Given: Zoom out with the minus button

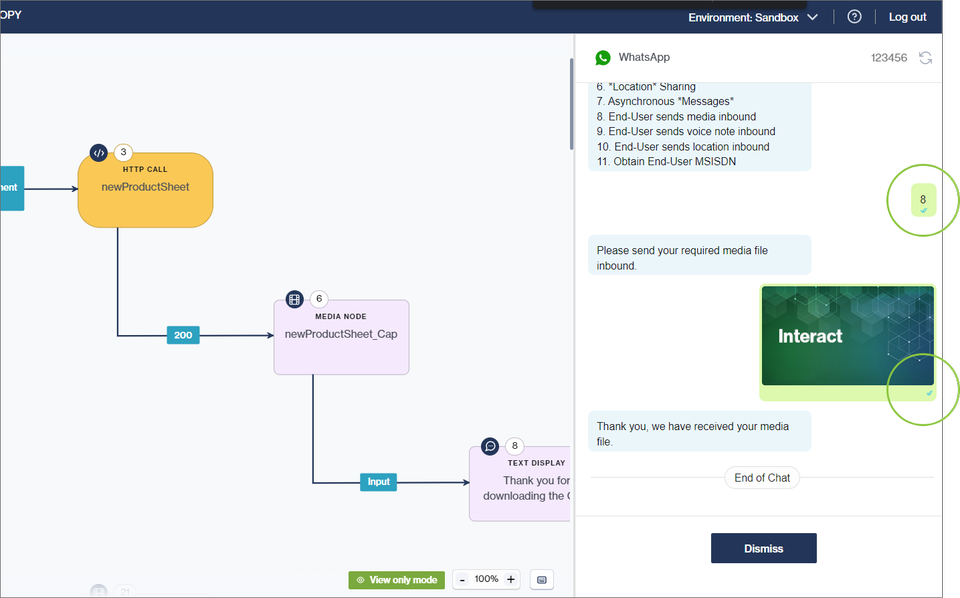Looking at the screenshot, I should point(462,579).
